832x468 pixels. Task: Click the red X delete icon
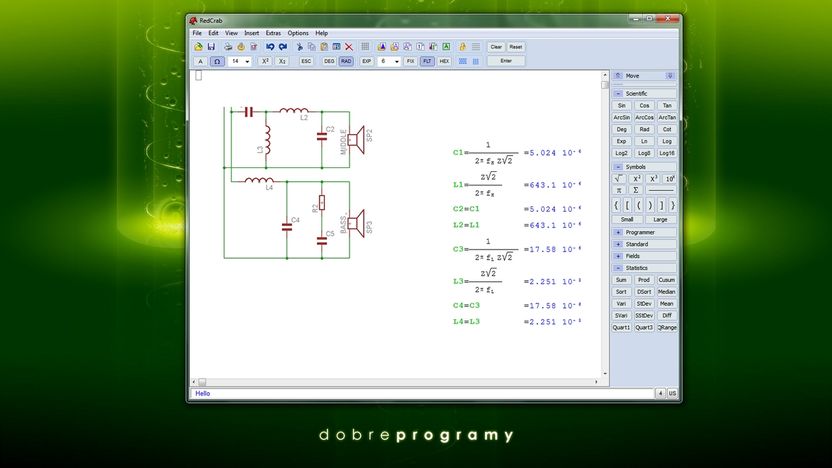point(349,47)
